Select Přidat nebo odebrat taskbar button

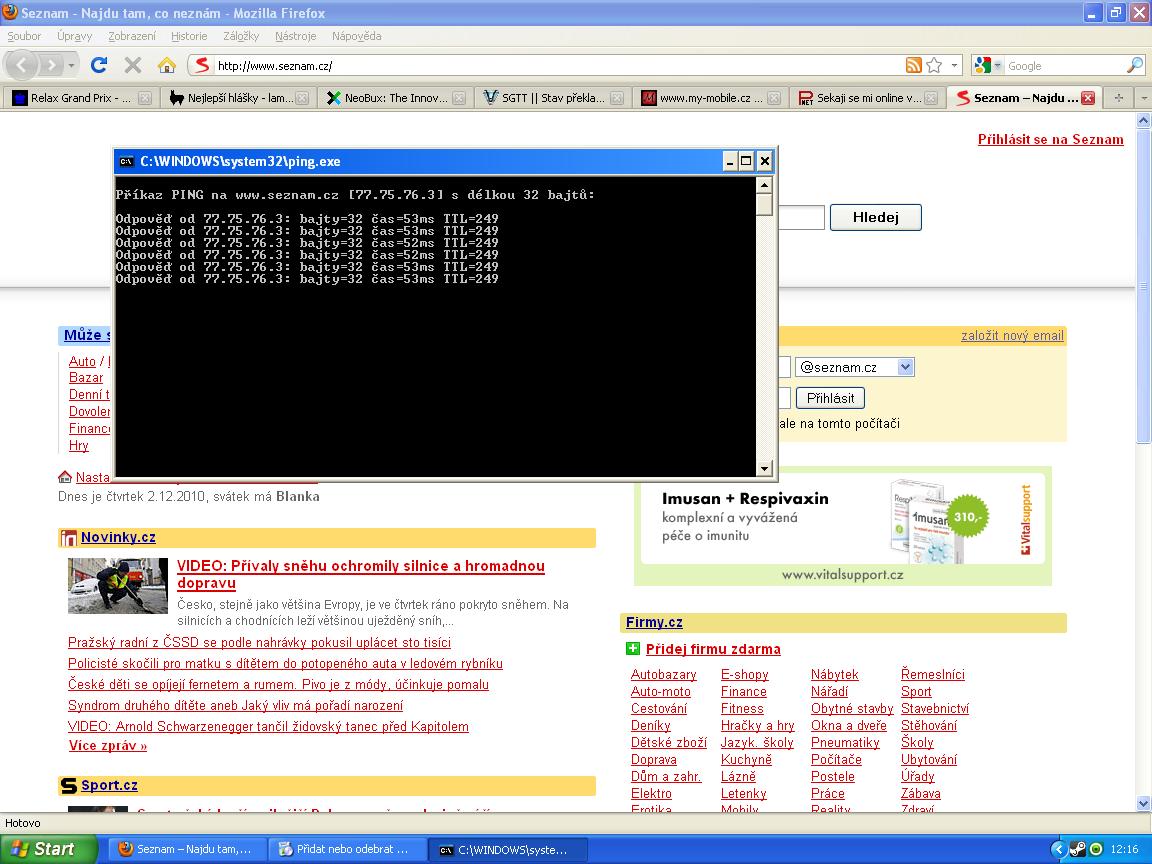pos(346,849)
